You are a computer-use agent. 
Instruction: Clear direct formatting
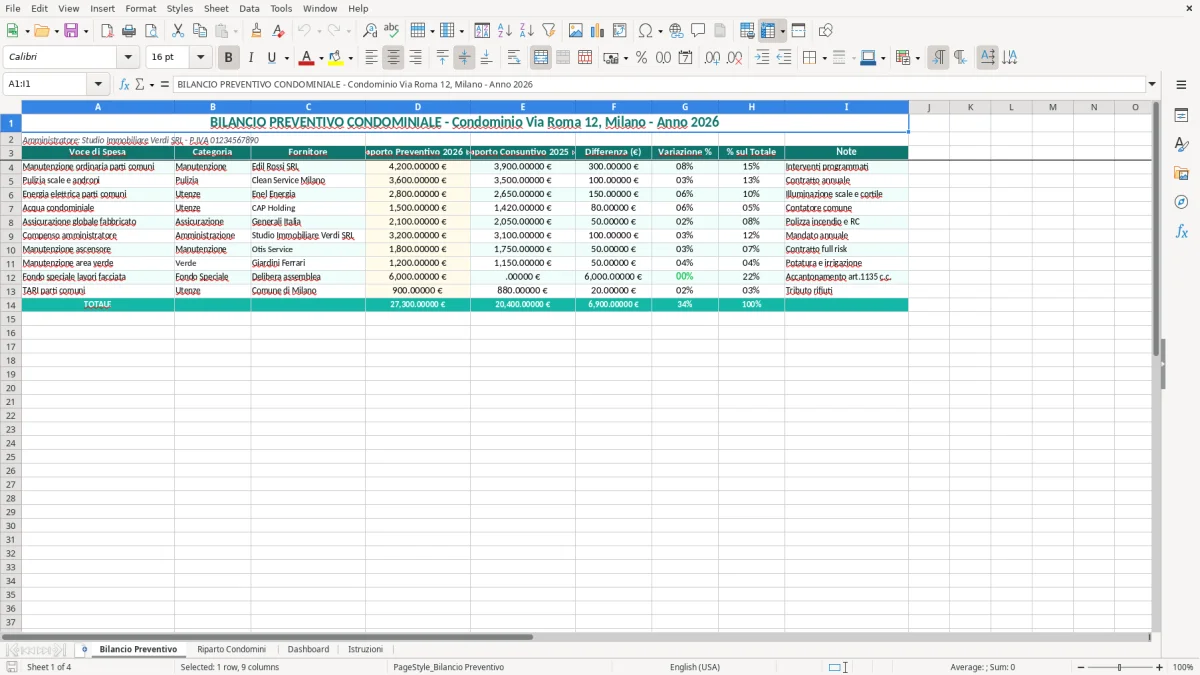coord(278,31)
